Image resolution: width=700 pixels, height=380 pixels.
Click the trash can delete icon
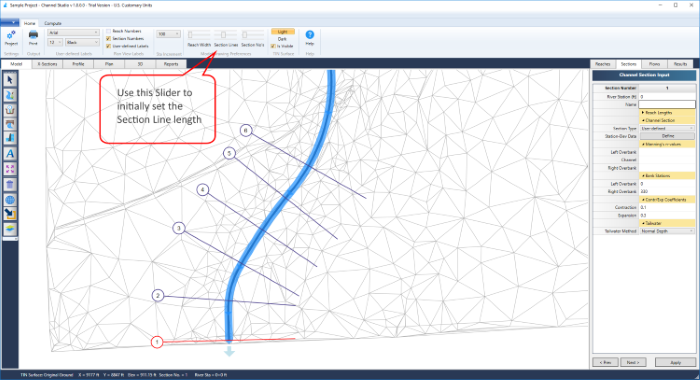[10, 184]
